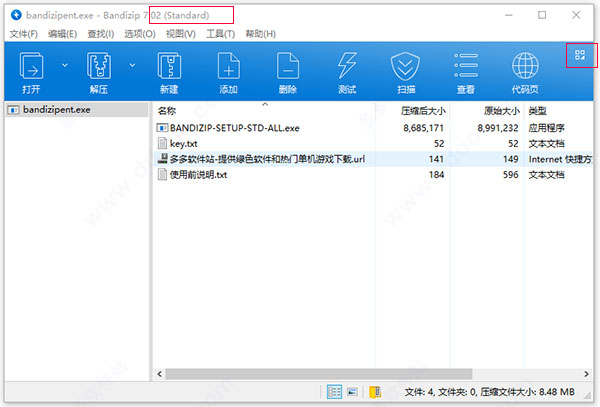600x407 pixels.
Task: Expand the dropdown arrow beside 打开
Action: pyautogui.click(x=65, y=65)
